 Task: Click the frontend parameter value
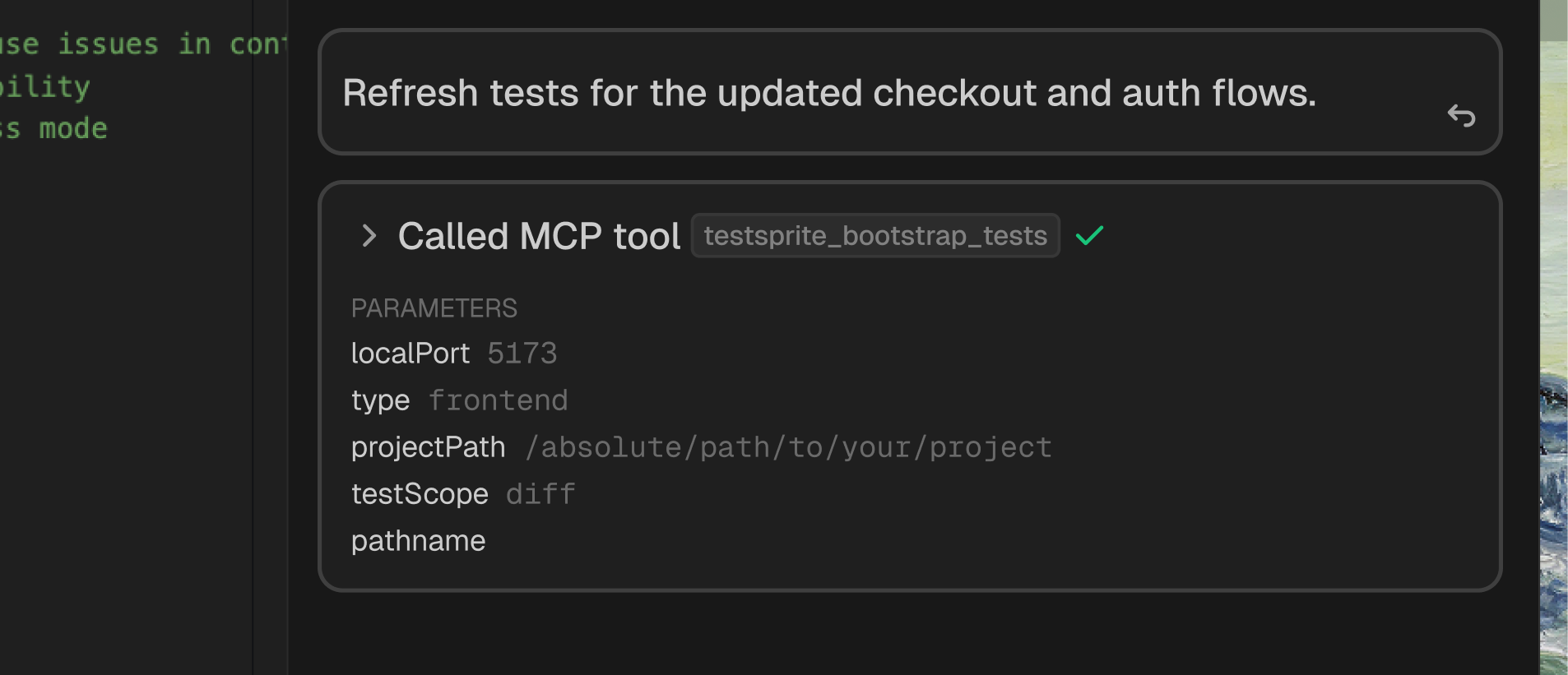[498, 400]
